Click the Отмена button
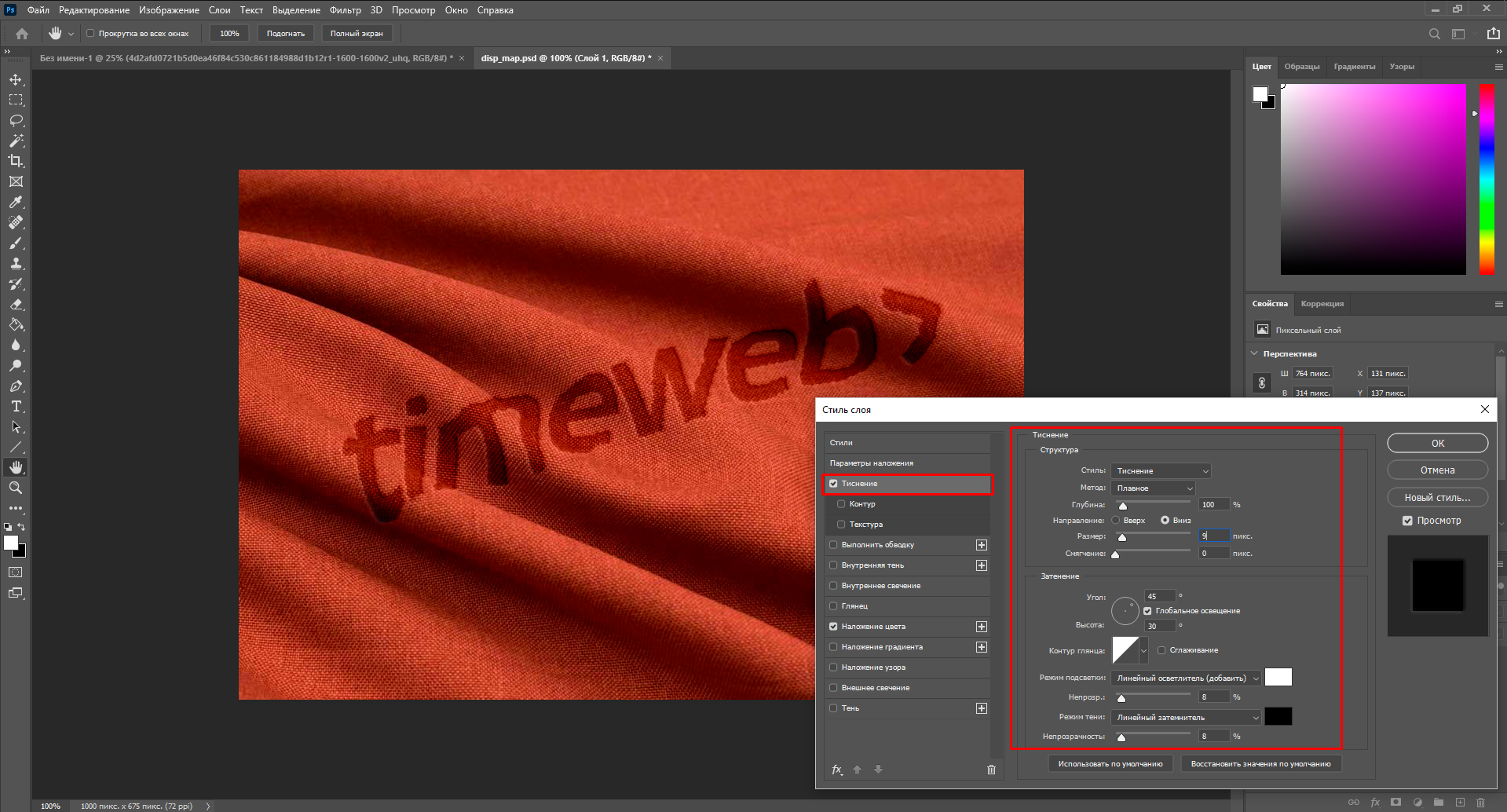The image size is (1507, 812). [1438, 470]
